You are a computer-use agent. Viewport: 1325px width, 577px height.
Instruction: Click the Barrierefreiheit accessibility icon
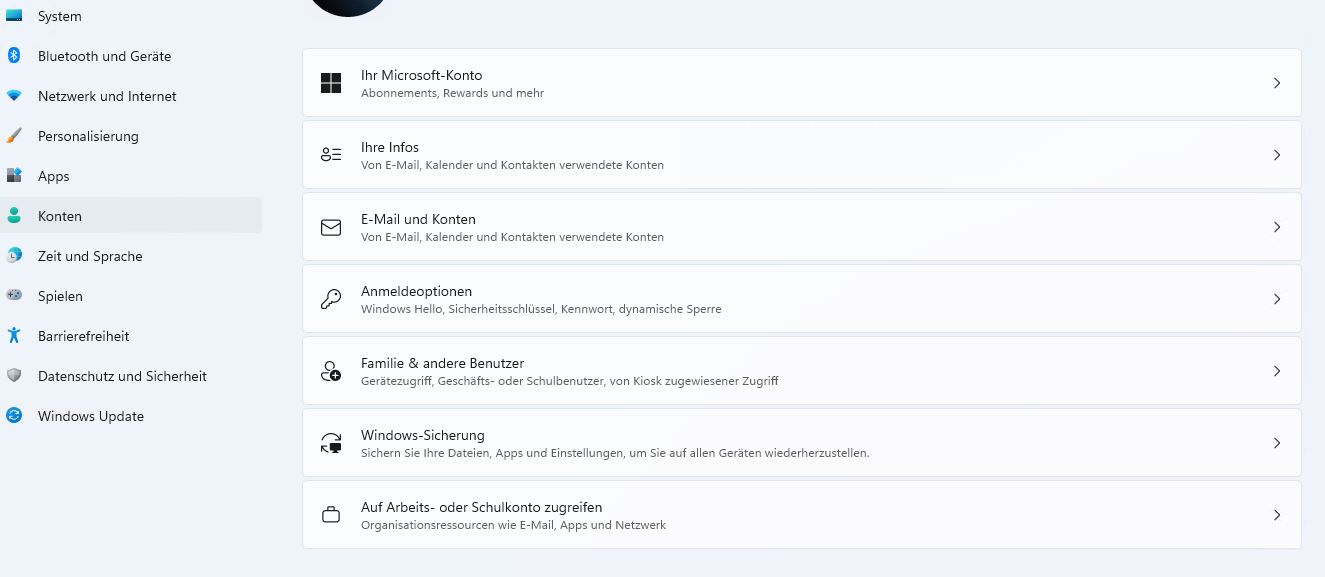tap(14, 336)
